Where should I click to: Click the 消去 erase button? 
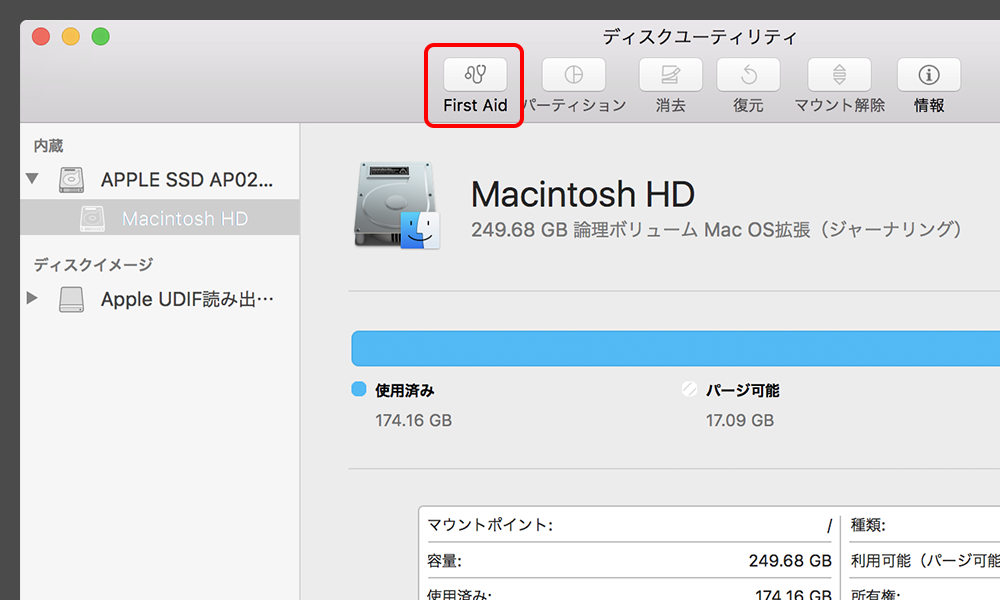[x=670, y=75]
